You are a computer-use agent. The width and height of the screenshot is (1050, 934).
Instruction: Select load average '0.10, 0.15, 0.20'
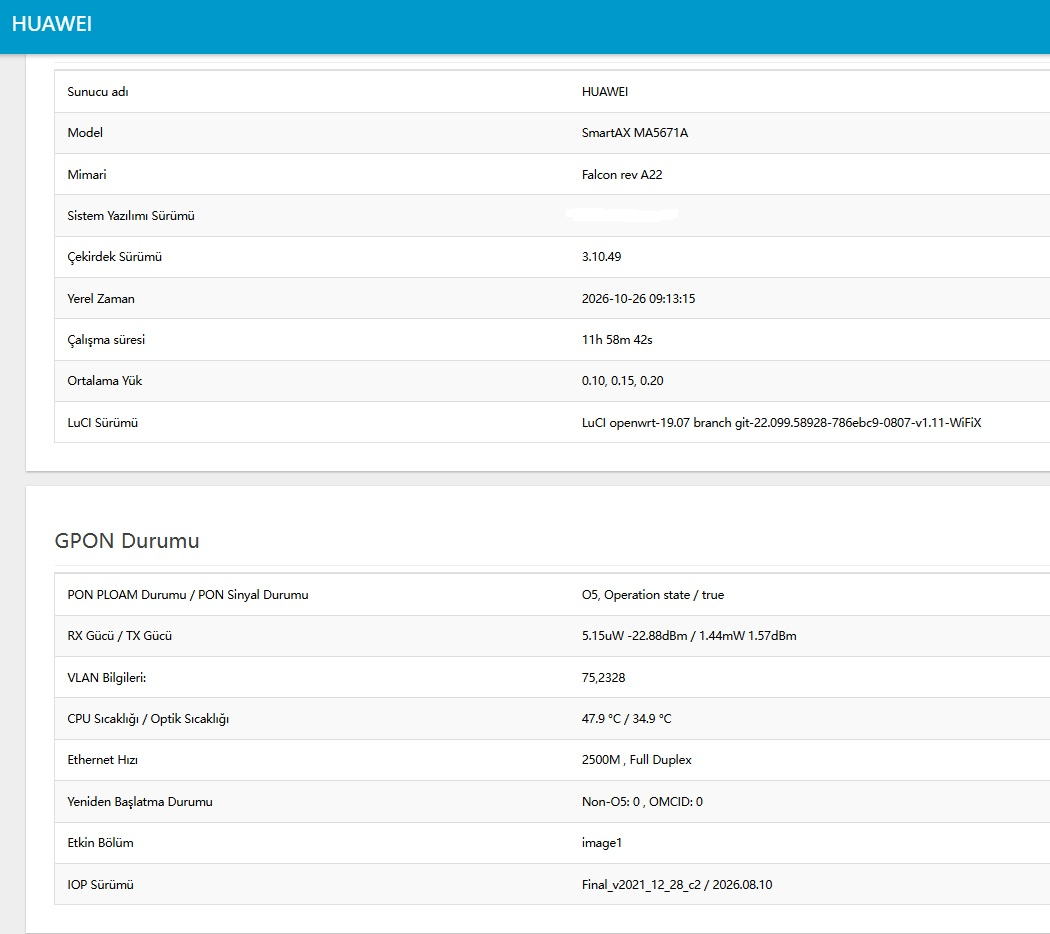pyautogui.click(x=623, y=380)
